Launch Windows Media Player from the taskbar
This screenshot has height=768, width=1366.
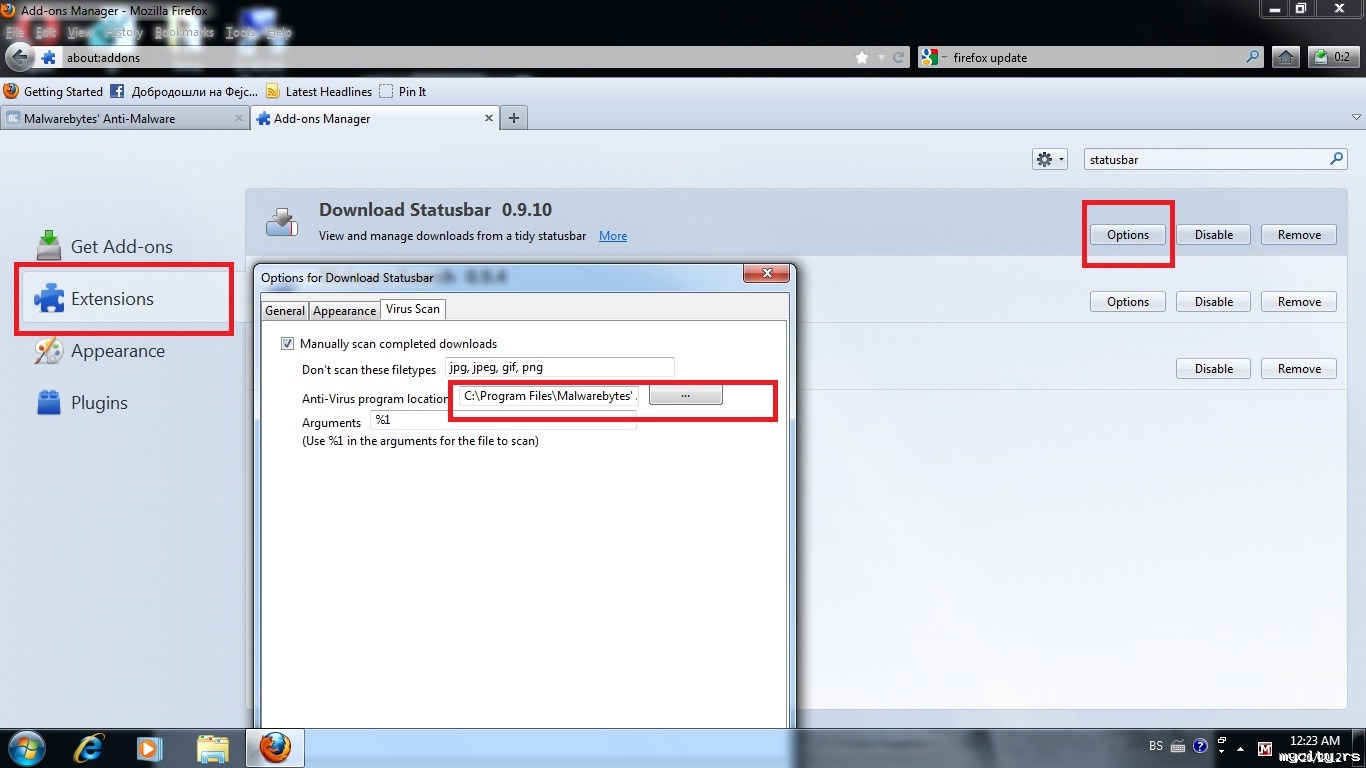pos(149,747)
